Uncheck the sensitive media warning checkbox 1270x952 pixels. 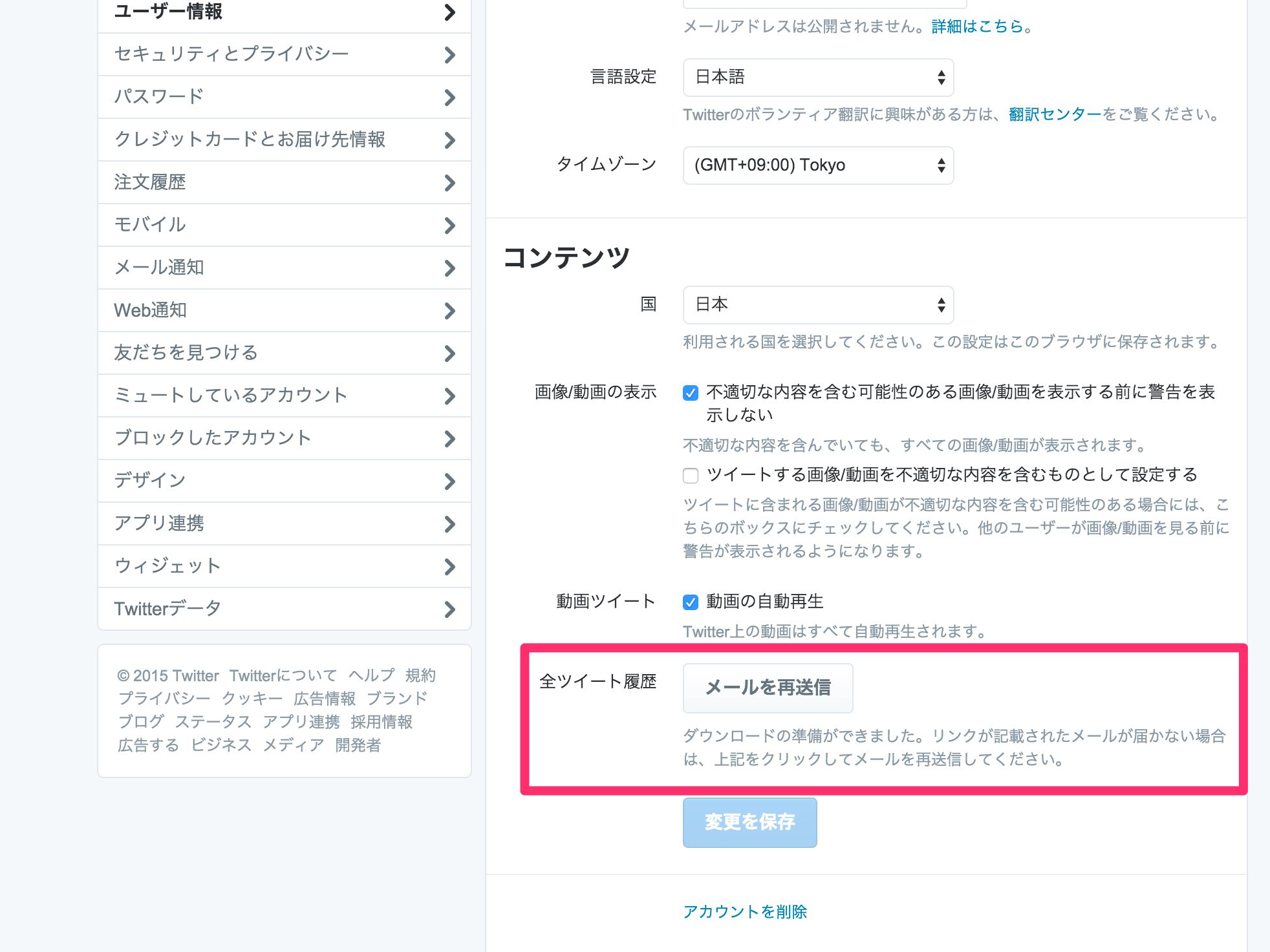[691, 392]
